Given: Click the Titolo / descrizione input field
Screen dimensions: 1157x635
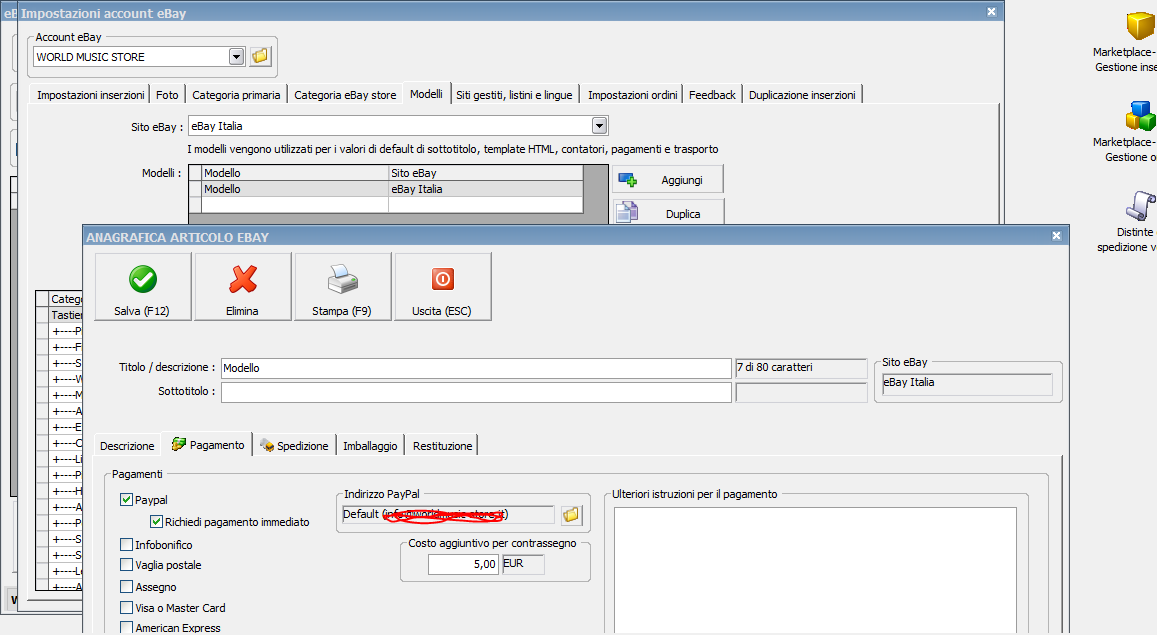Looking at the screenshot, I should [x=476, y=368].
